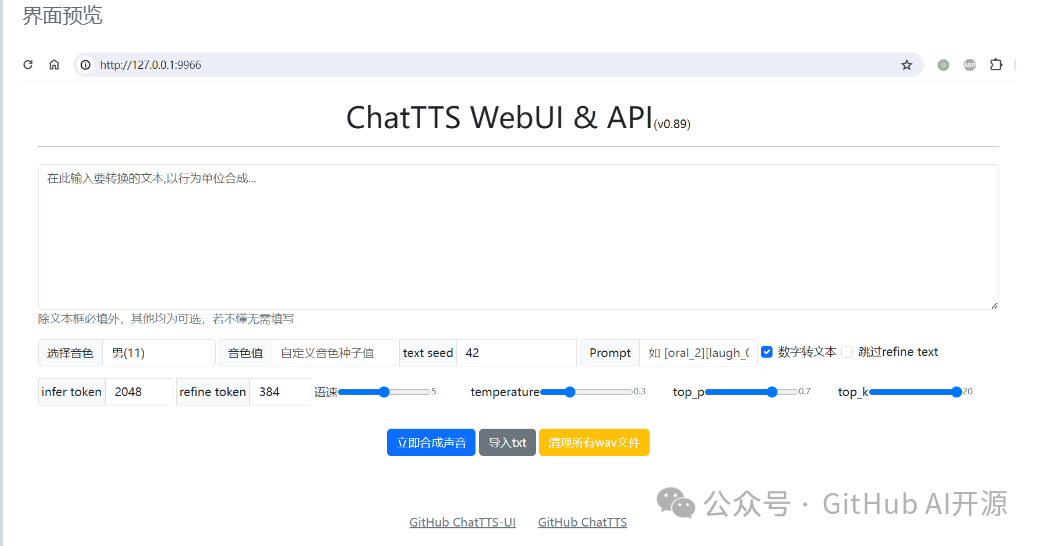Click the 导入txt import button

(x=507, y=442)
